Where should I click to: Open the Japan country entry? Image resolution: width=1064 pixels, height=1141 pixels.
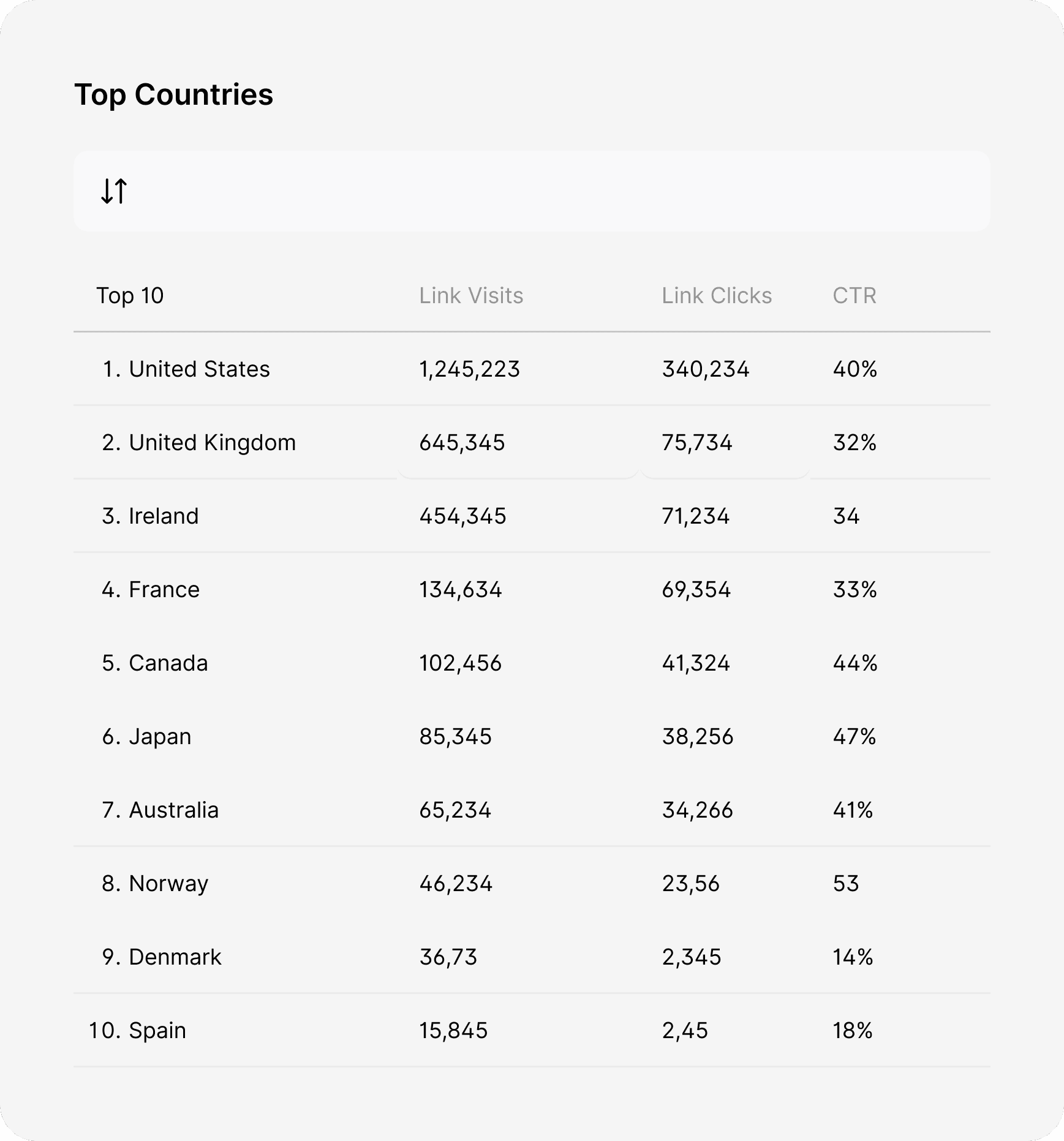pyautogui.click(x=159, y=737)
